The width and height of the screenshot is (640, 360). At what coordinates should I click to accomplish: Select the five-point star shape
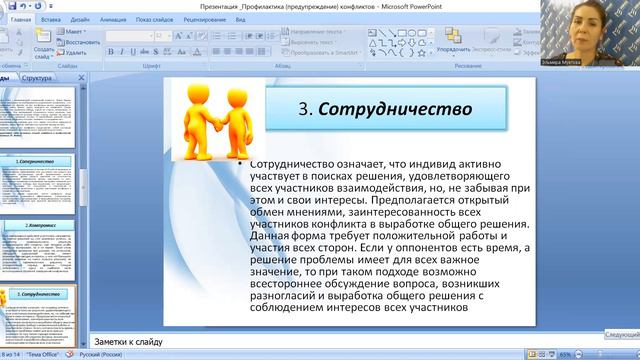(422, 53)
